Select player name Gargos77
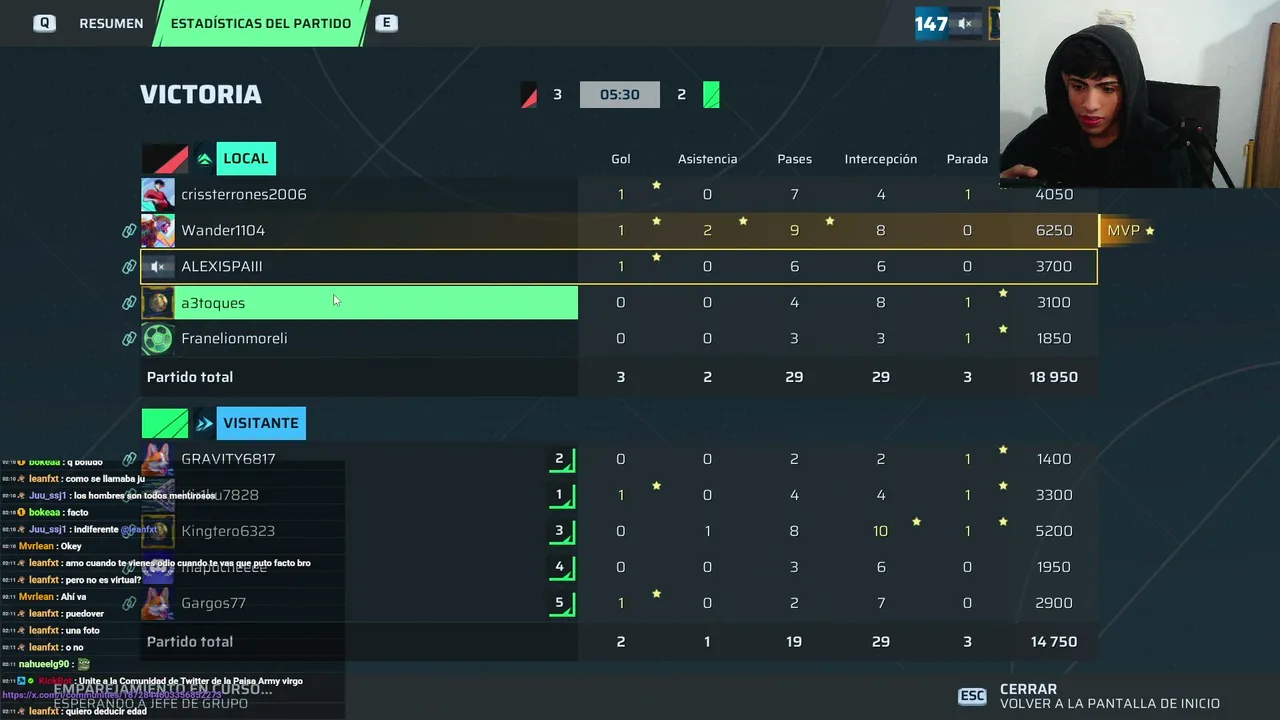 click(213, 603)
